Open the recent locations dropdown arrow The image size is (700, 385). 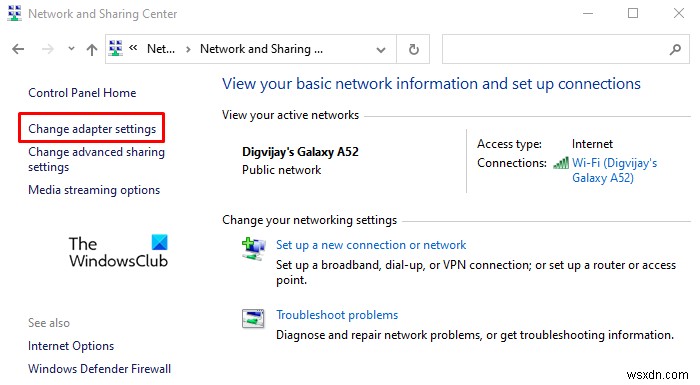[71, 49]
